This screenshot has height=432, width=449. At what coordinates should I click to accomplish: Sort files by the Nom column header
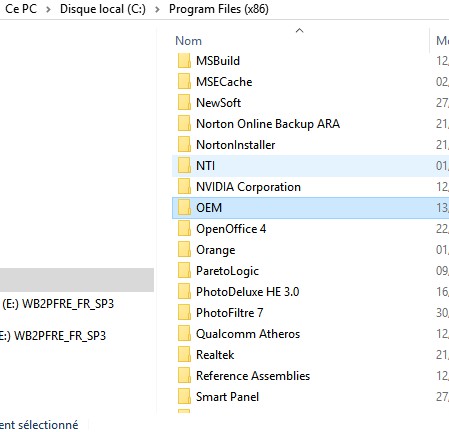[x=188, y=41]
